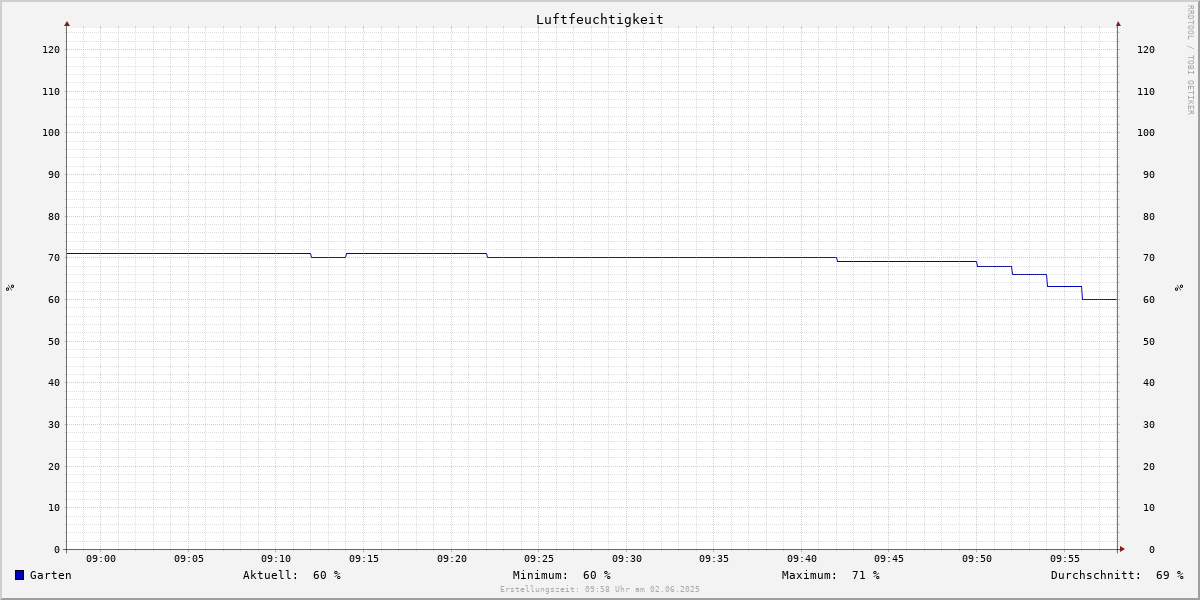The image size is (1200, 600).
Task: Click the 09:05 time axis label
Action: coord(189,559)
